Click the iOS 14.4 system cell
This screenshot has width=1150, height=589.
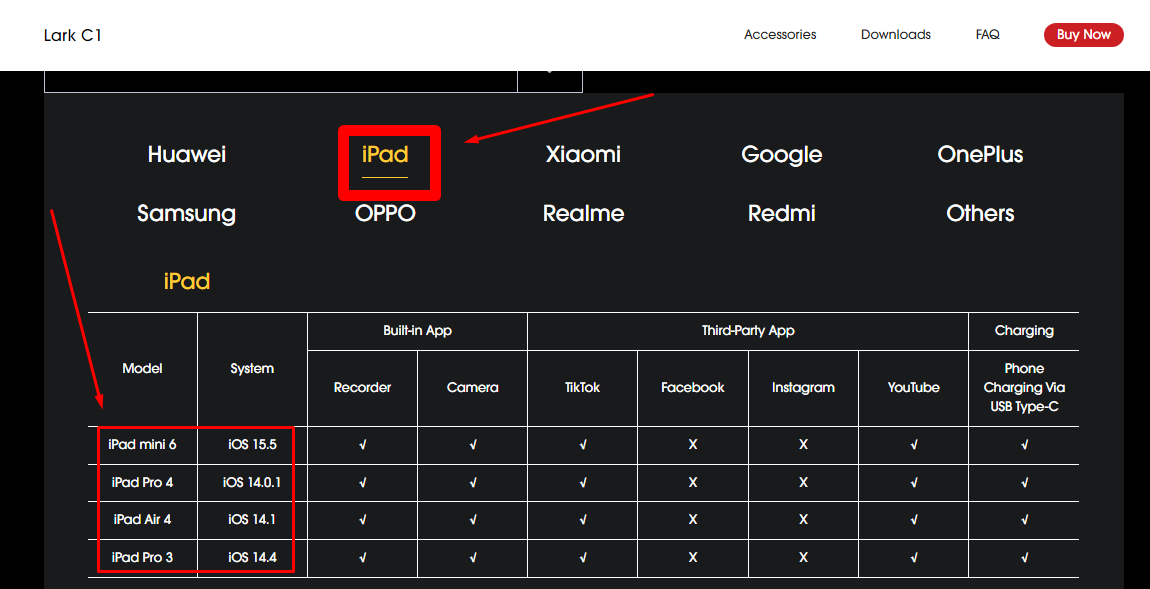252,558
